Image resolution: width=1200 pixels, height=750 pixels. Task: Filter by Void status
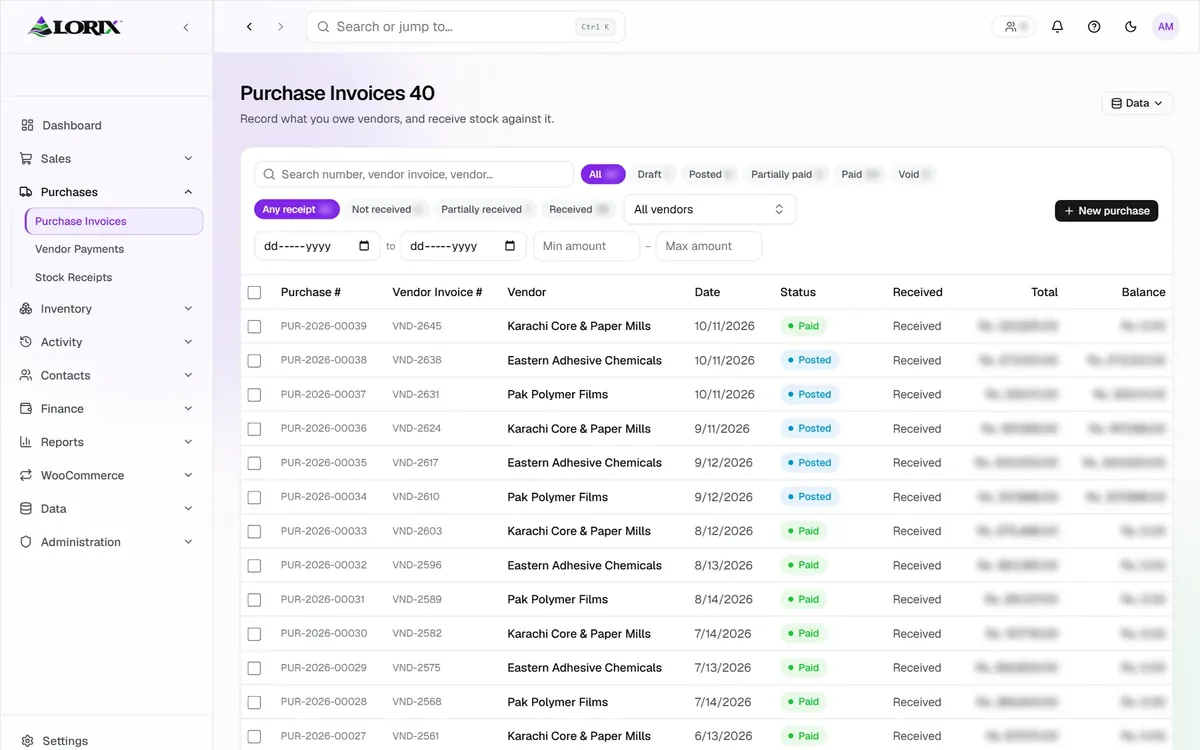[914, 174]
